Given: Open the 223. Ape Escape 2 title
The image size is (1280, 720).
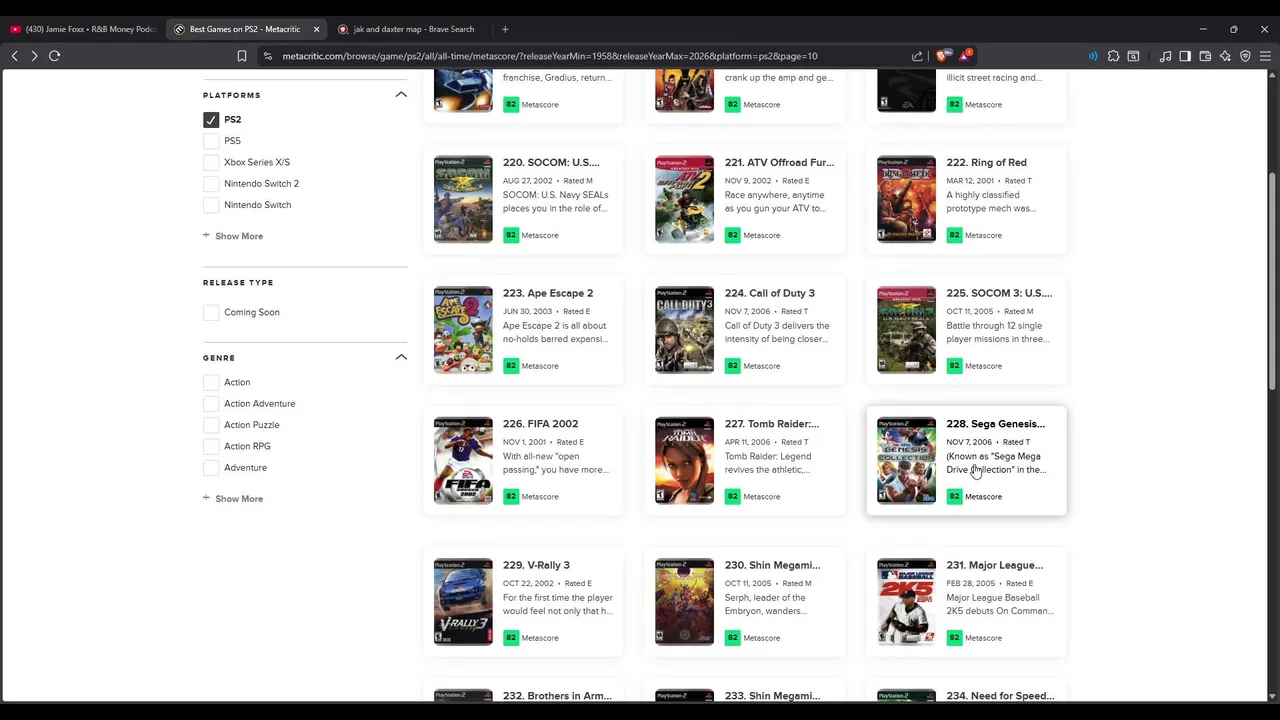Looking at the screenshot, I should click(548, 293).
